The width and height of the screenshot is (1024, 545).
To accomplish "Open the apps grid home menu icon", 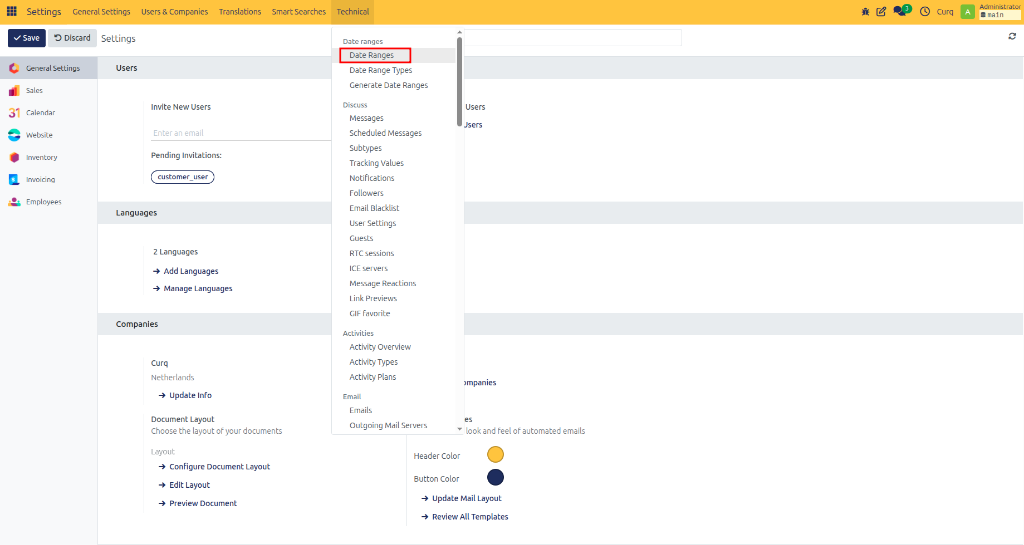I will pyautogui.click(x=12, y=11).
